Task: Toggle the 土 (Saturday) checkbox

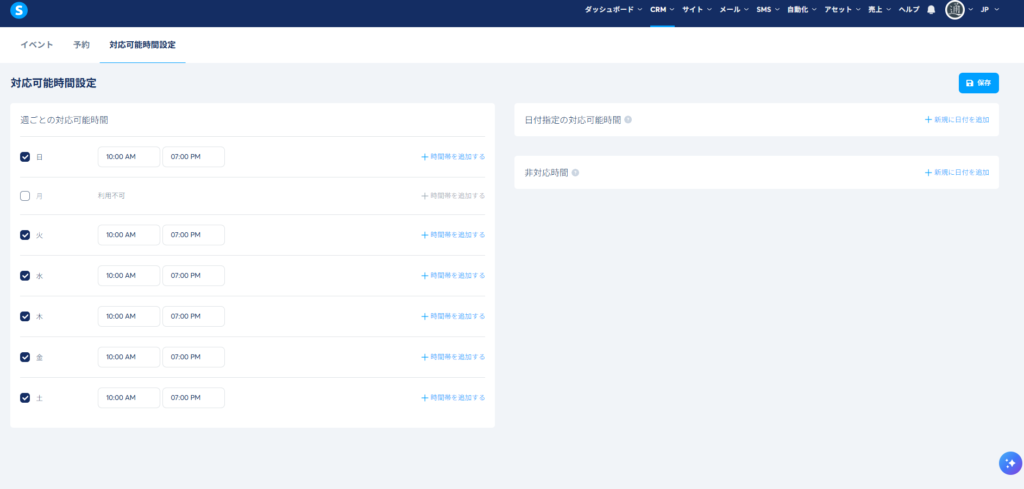Action: [25, 398]
